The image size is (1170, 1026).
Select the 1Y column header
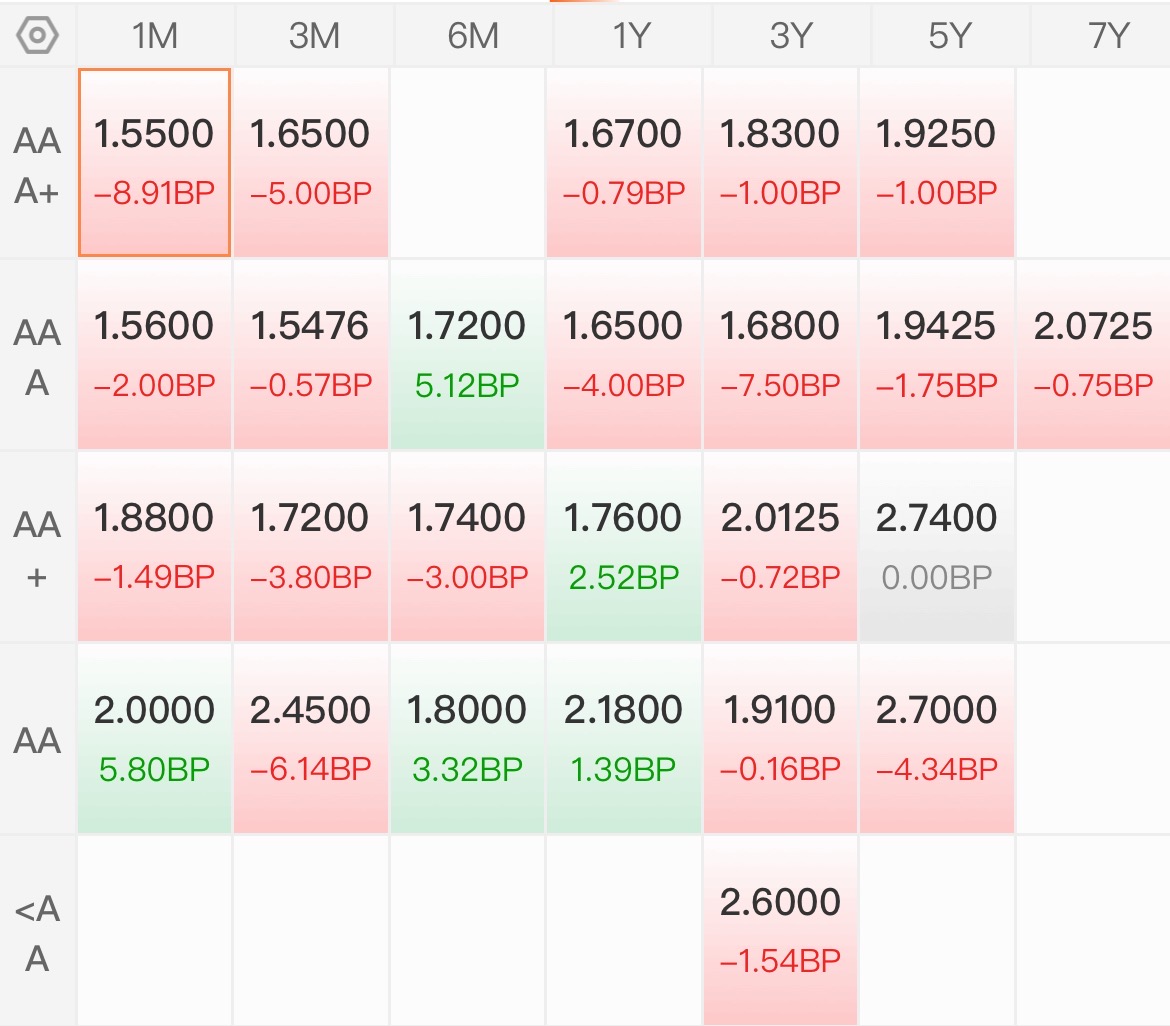pyautogui.click(x=632, y=35)
